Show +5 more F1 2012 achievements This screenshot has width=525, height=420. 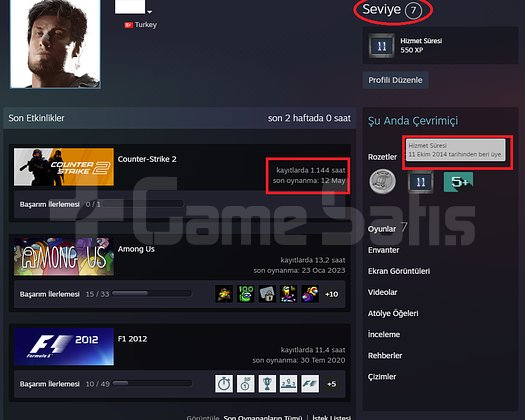(331, 384)
